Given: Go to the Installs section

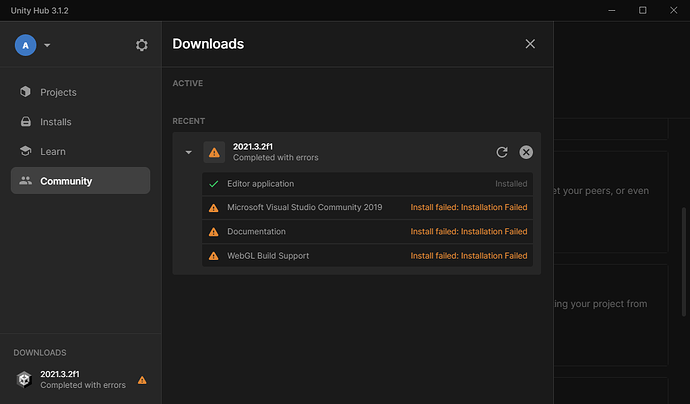Looking at the screenshot, I should [55, 122].
